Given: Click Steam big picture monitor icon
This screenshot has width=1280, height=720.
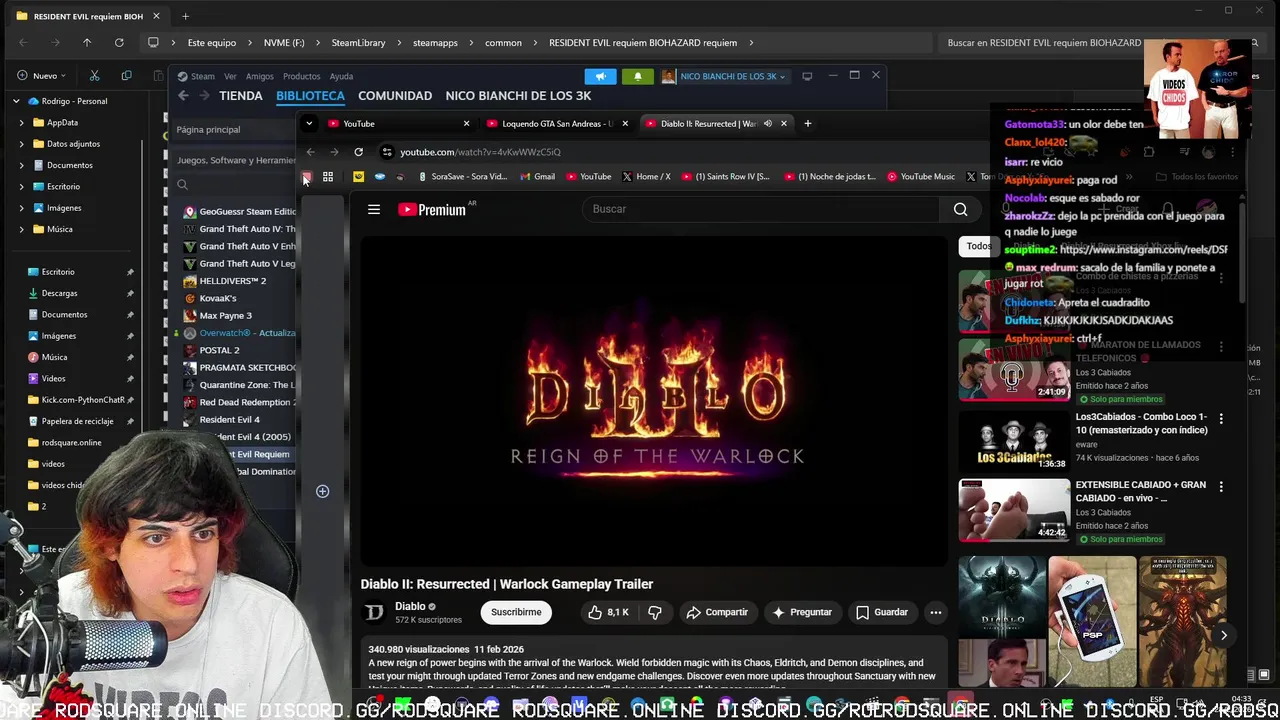Looking at the screenshot, I should pyautogui.click(x=807, y=76).
